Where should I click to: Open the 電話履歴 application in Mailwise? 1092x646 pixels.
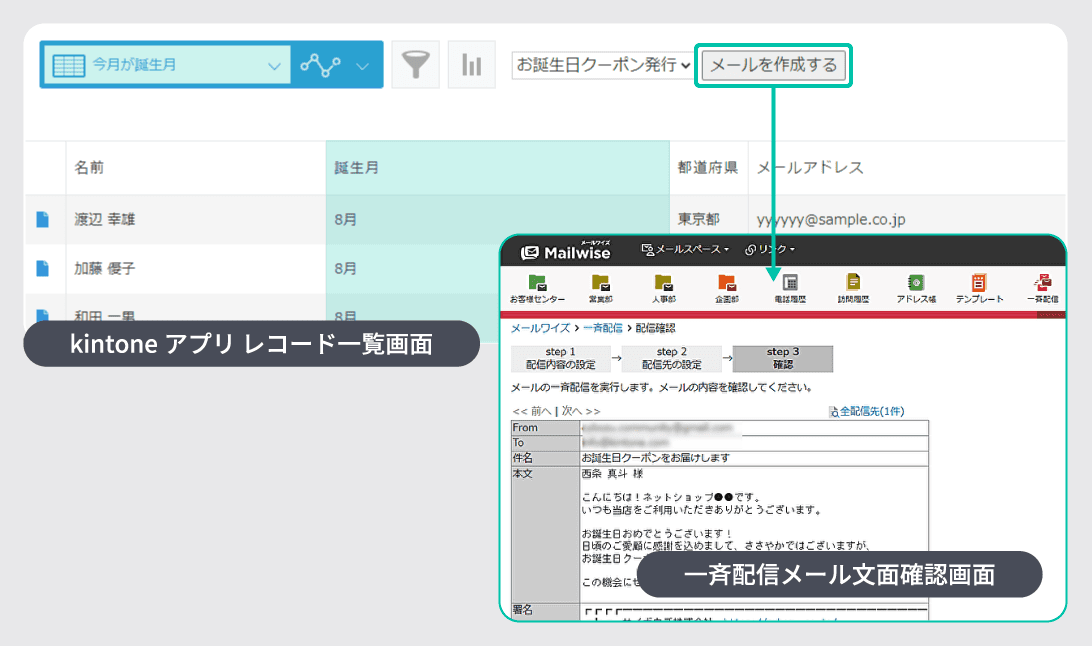click(x=789, y=285)
